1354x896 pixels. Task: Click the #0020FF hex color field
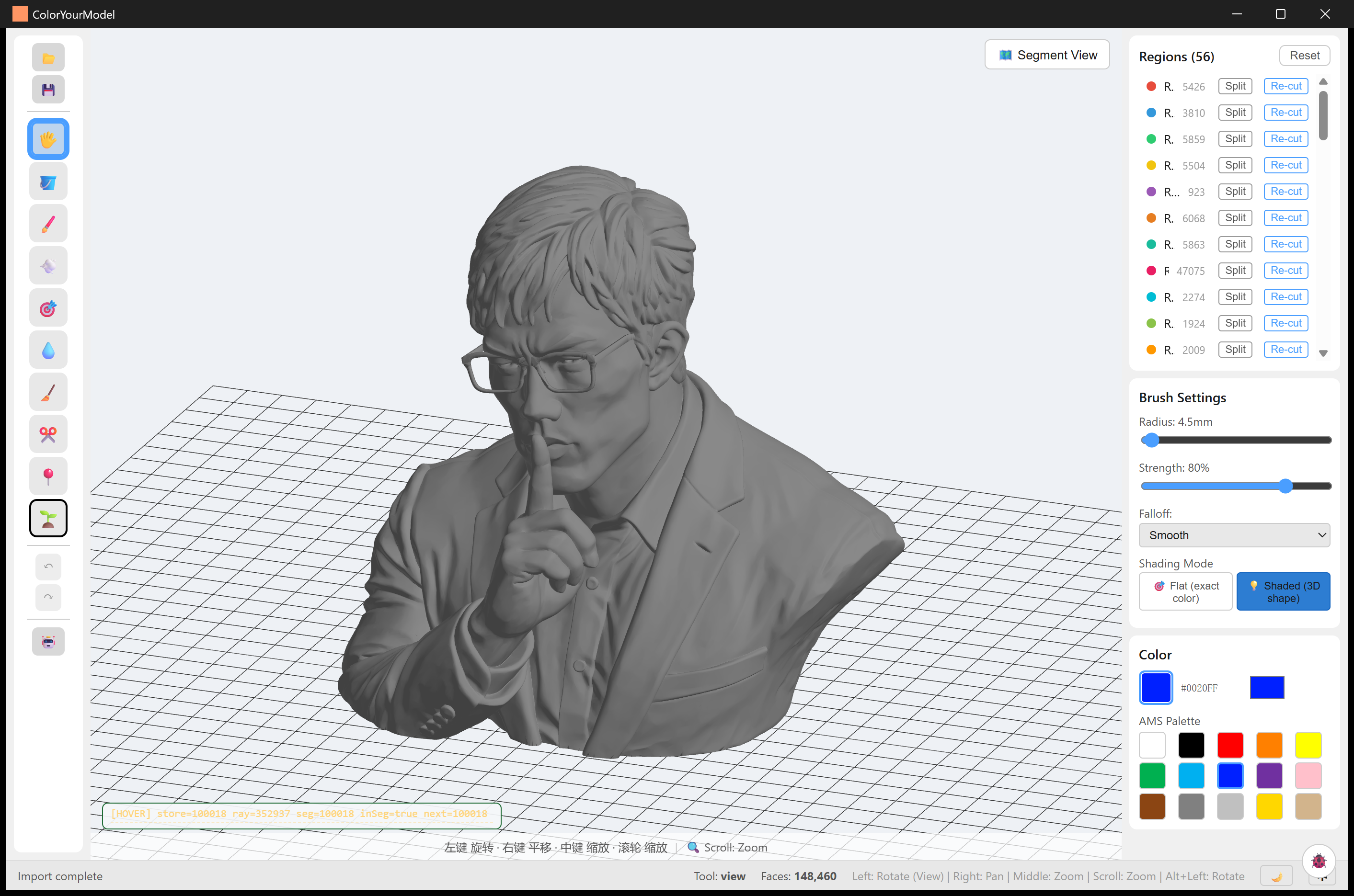coord(1199,688)
